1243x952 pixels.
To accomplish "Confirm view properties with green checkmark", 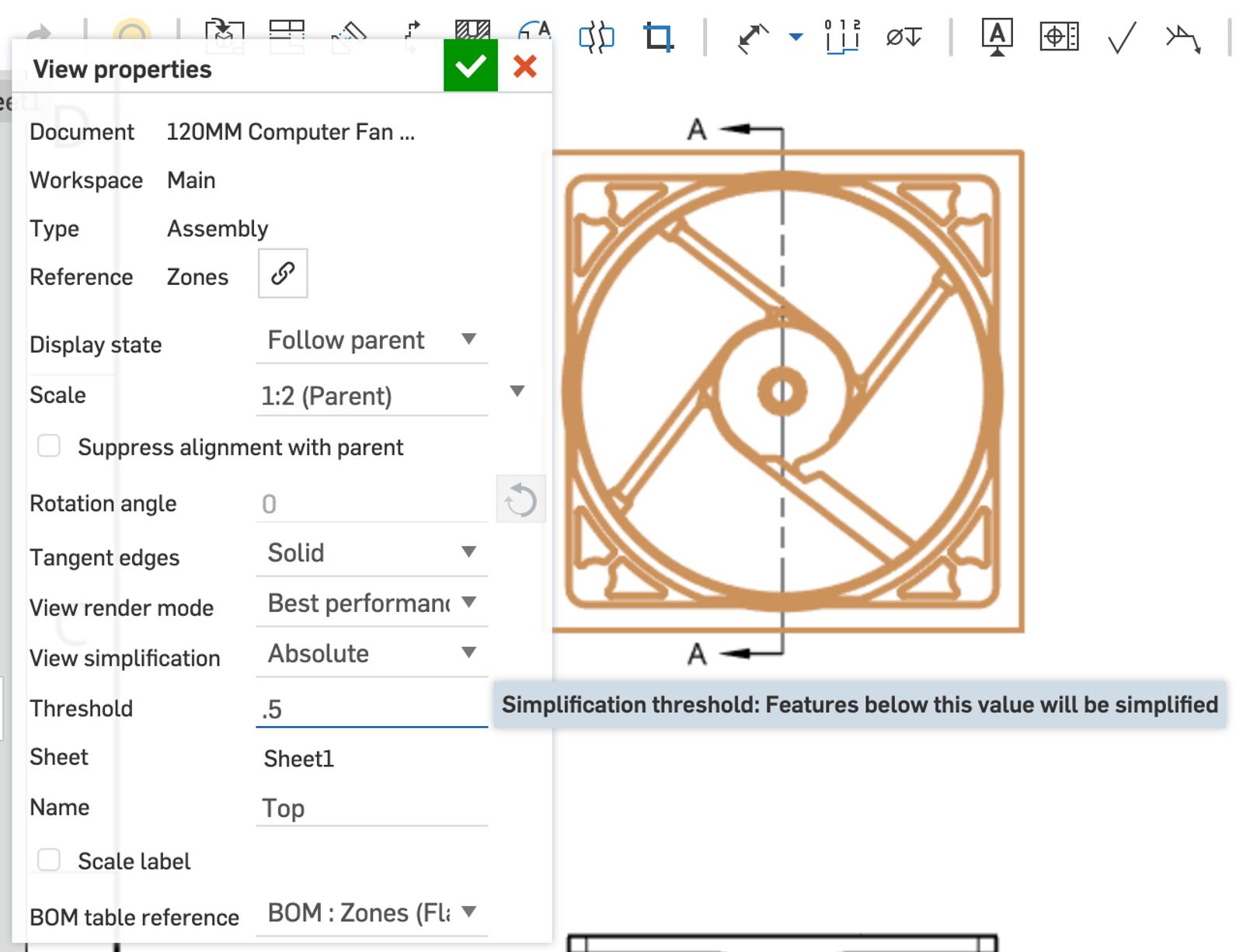I will tap(470, 68).
